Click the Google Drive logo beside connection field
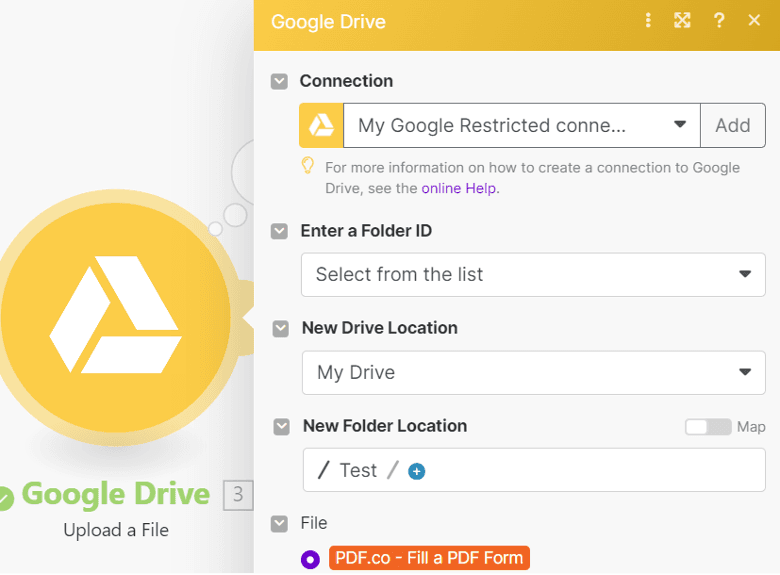 pos(321,125)
